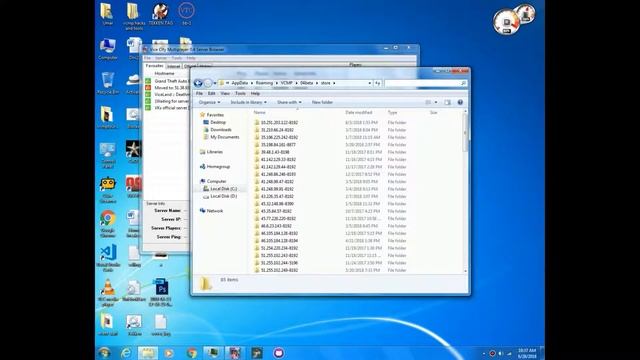The image size is (640, 360).
Task: Open the Recycle Bin desktop icon
Action: click(108, 83)
